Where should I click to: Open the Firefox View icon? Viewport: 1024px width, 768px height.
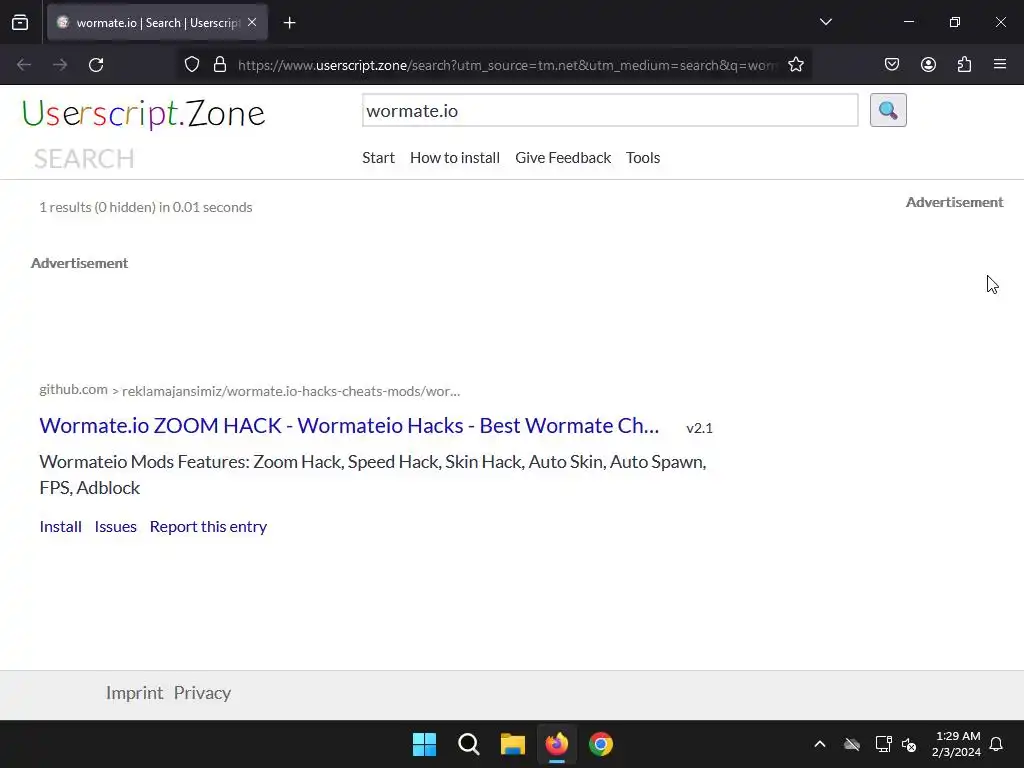[20, 22]
